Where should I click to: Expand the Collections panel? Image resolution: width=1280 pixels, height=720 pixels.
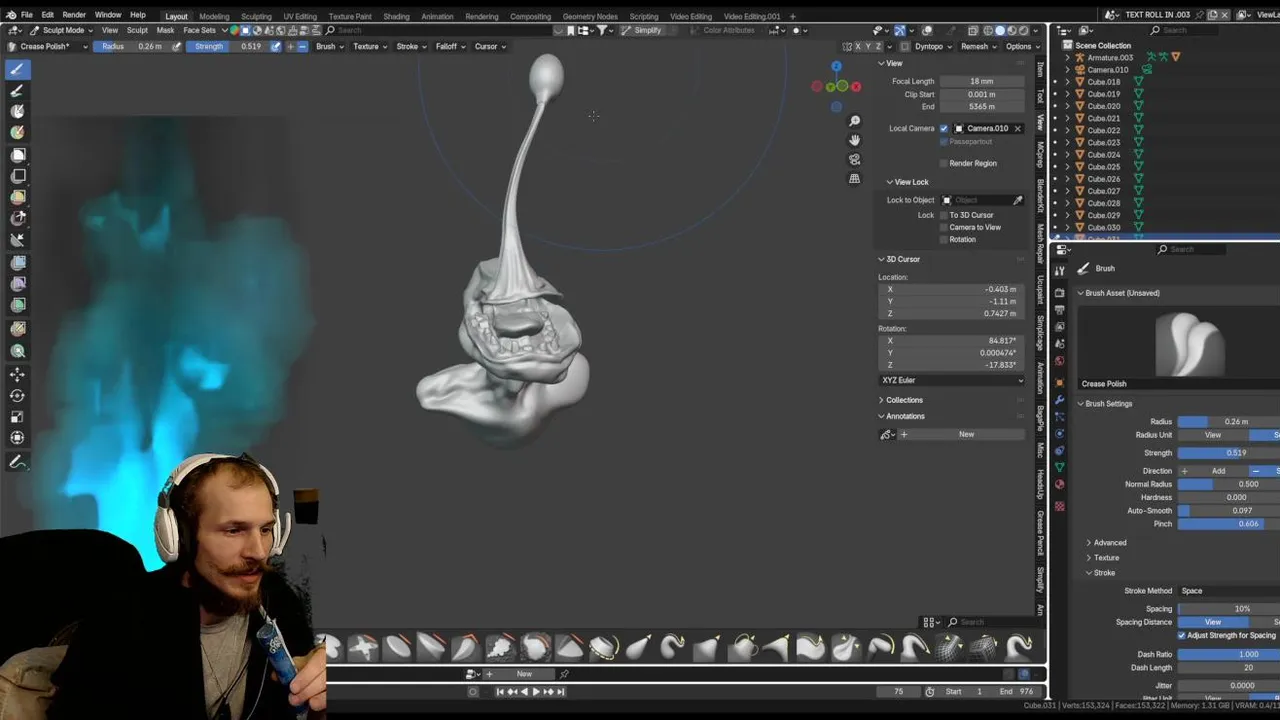903,400
